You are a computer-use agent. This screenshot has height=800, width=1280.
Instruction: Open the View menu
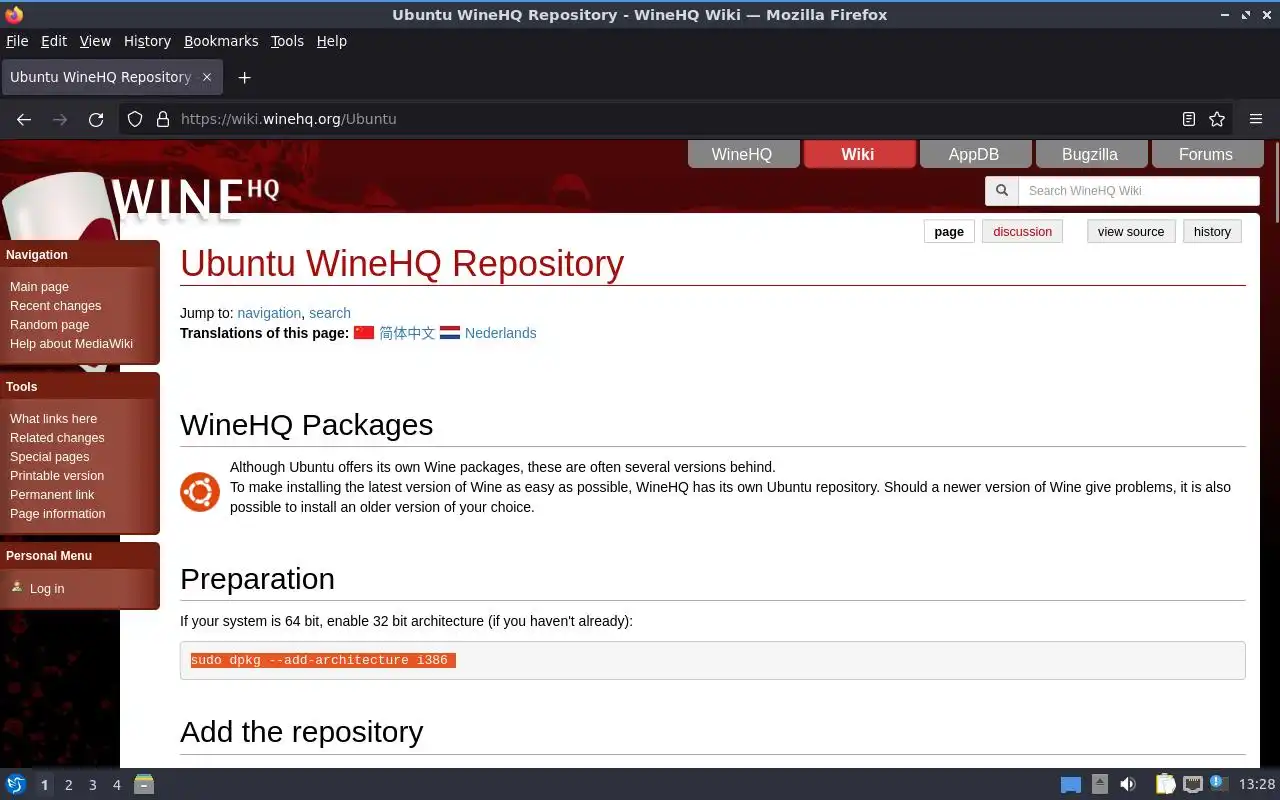tap(95, 41)
